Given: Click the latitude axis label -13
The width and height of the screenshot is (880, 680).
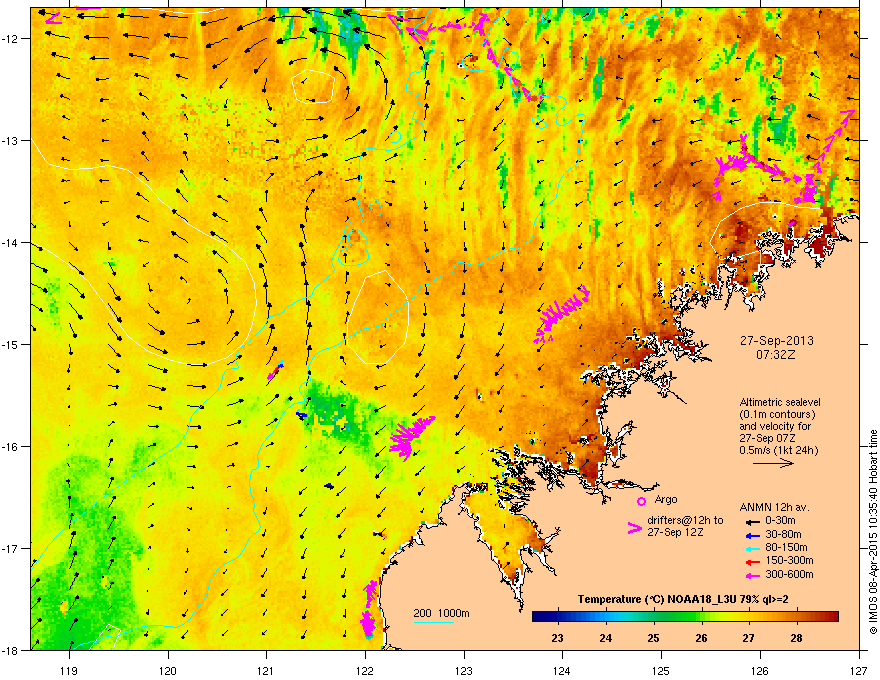Looking at the screenshot, I should point(10,141).
